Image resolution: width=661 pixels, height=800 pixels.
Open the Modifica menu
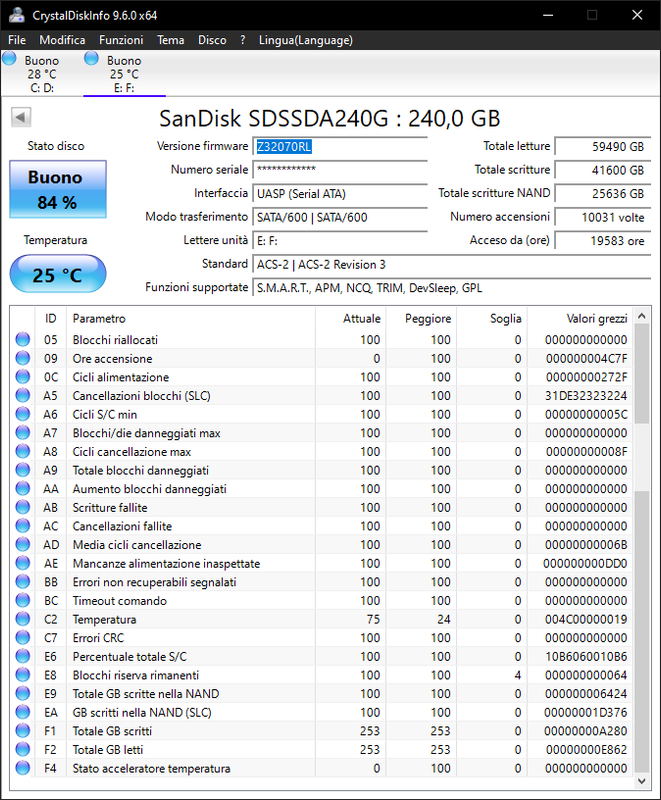click(x=62, y=40)
